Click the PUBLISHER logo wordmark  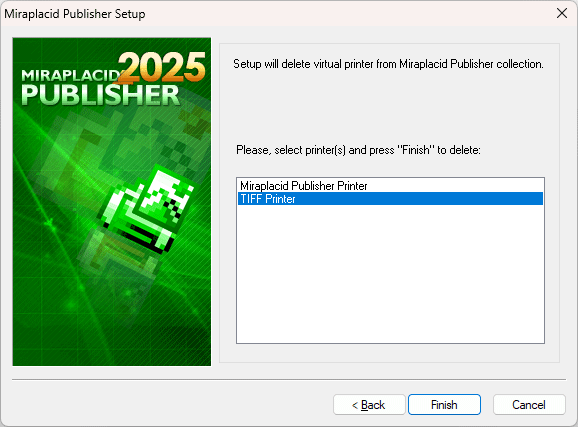click(100, 95)
